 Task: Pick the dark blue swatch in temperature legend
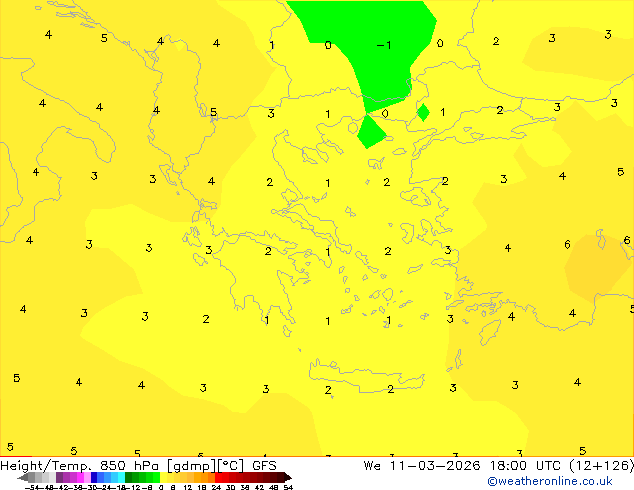click(x=94, y=478)
